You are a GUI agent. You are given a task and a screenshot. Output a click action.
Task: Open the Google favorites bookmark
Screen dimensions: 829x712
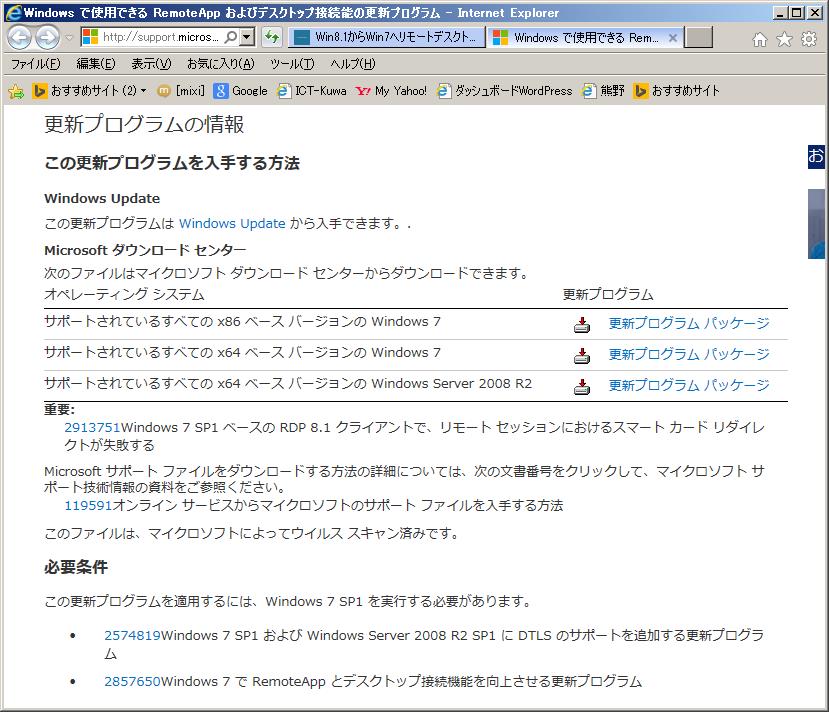pos(241,91)
